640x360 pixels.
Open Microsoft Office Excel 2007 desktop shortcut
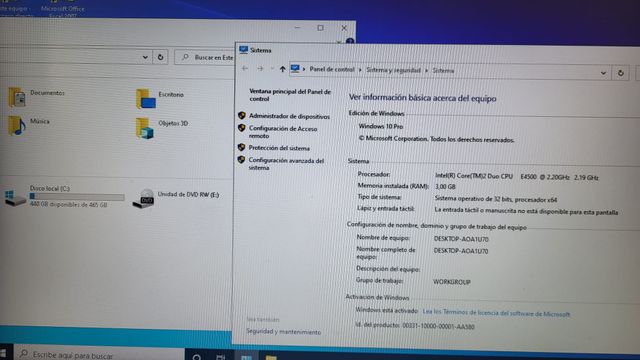(62, 9)
